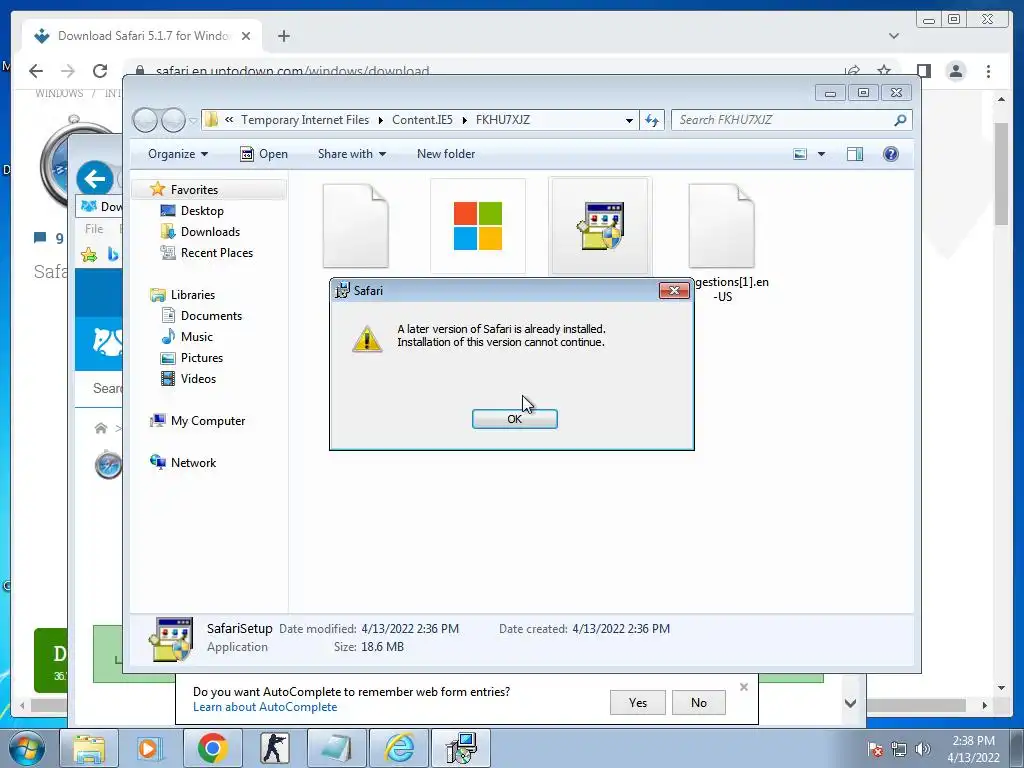Open the Chrome three-dot menu
Screen dimensions: 1024x768
coord(988,71)
